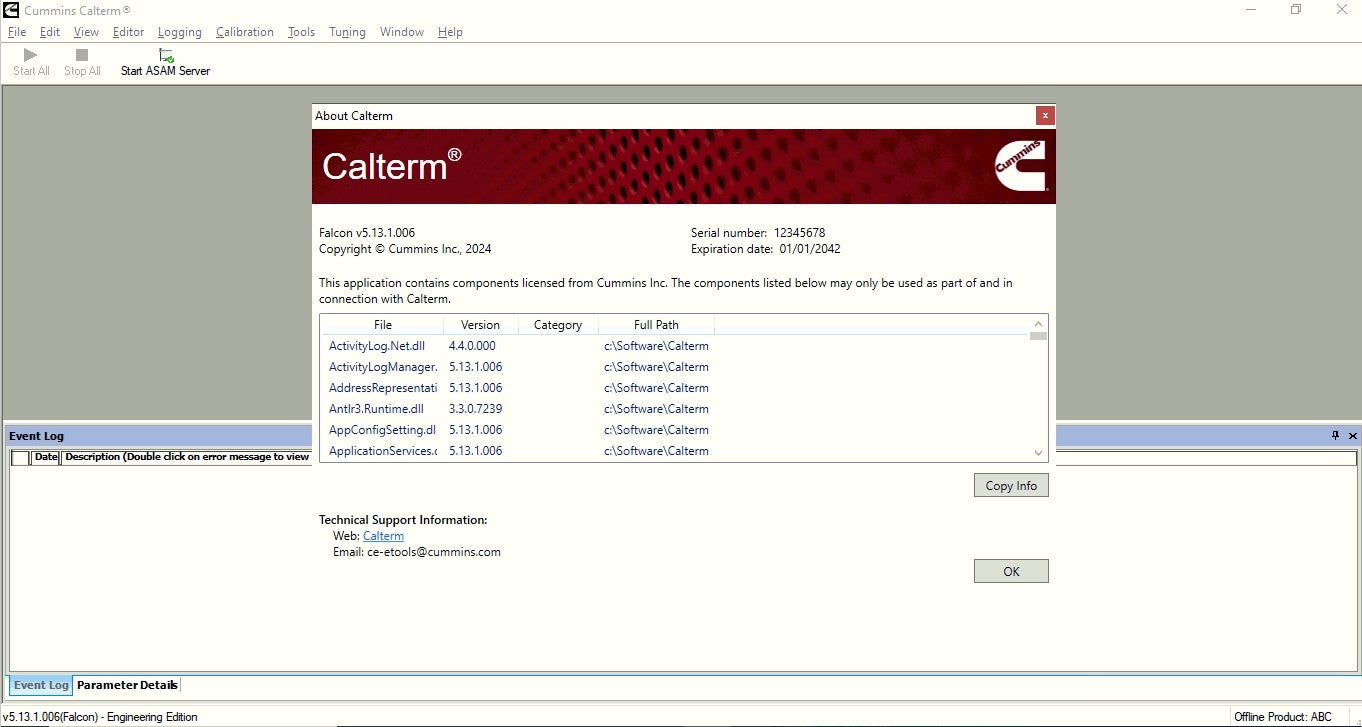Click the Stop All toolbar icon
This screenshot has width=1362, height=727.
[x=82, y=55]
